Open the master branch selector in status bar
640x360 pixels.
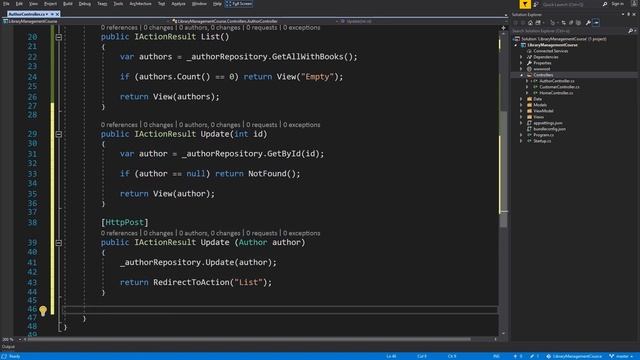point(621,356)
